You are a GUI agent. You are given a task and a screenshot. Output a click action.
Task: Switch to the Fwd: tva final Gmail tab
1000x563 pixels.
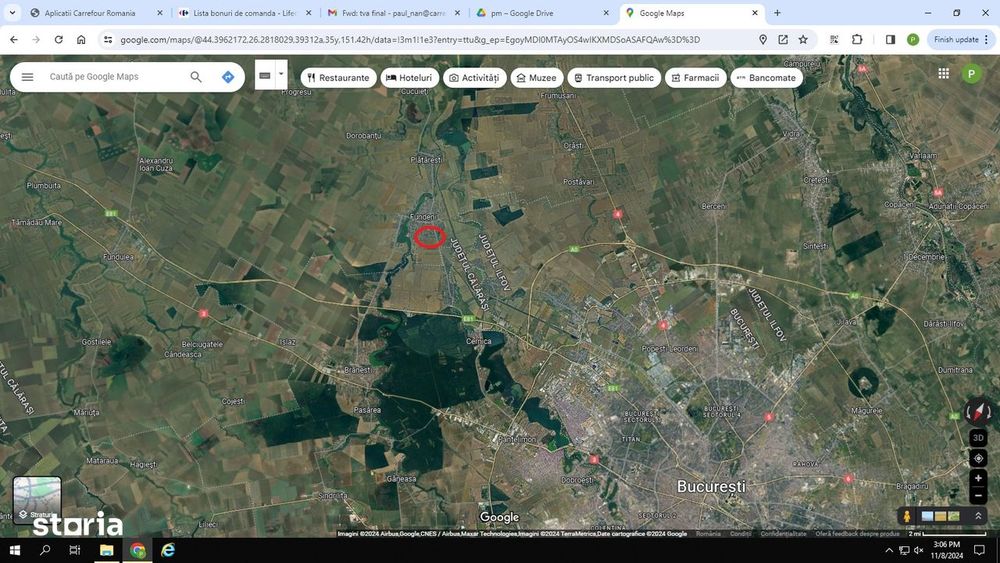(x=393, y=13)
